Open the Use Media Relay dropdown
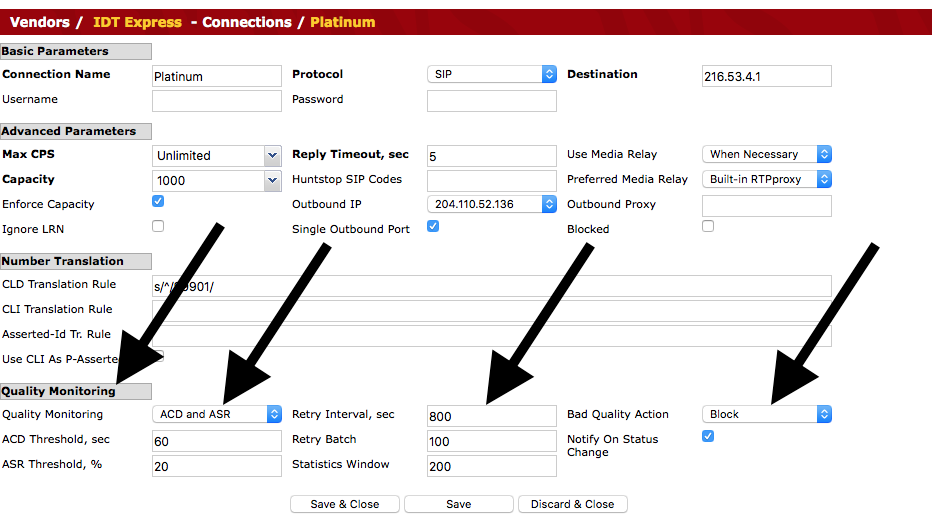 (x=766, y=154)
